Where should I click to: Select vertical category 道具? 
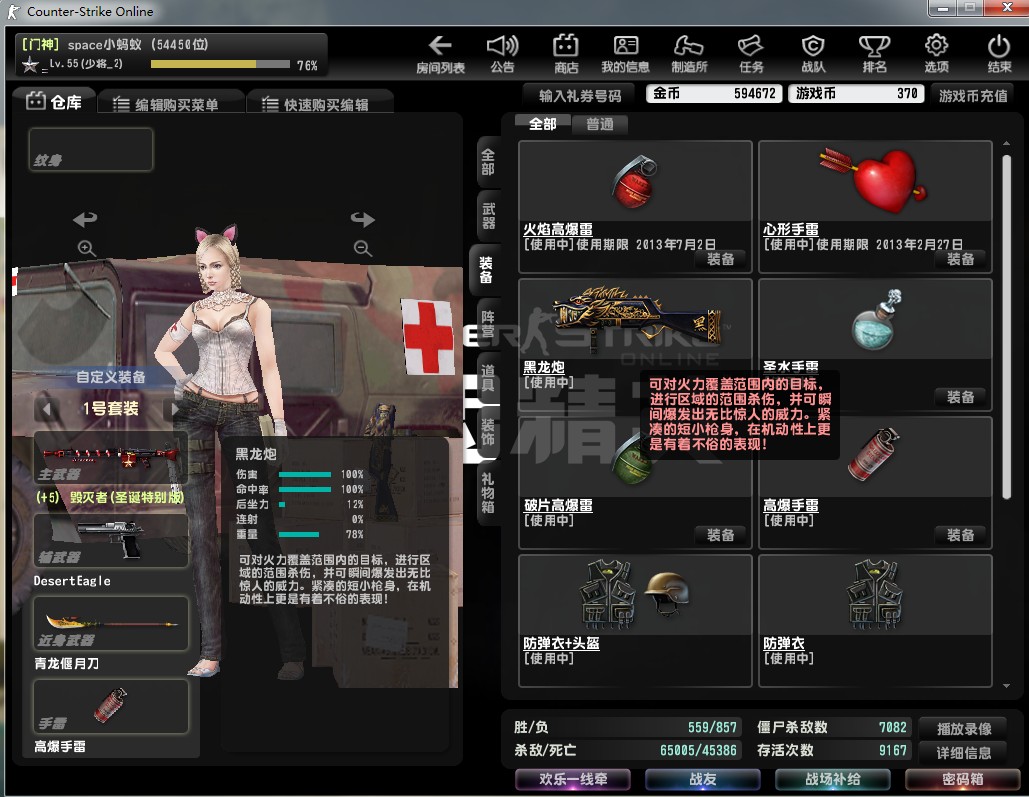pos(488,377)
